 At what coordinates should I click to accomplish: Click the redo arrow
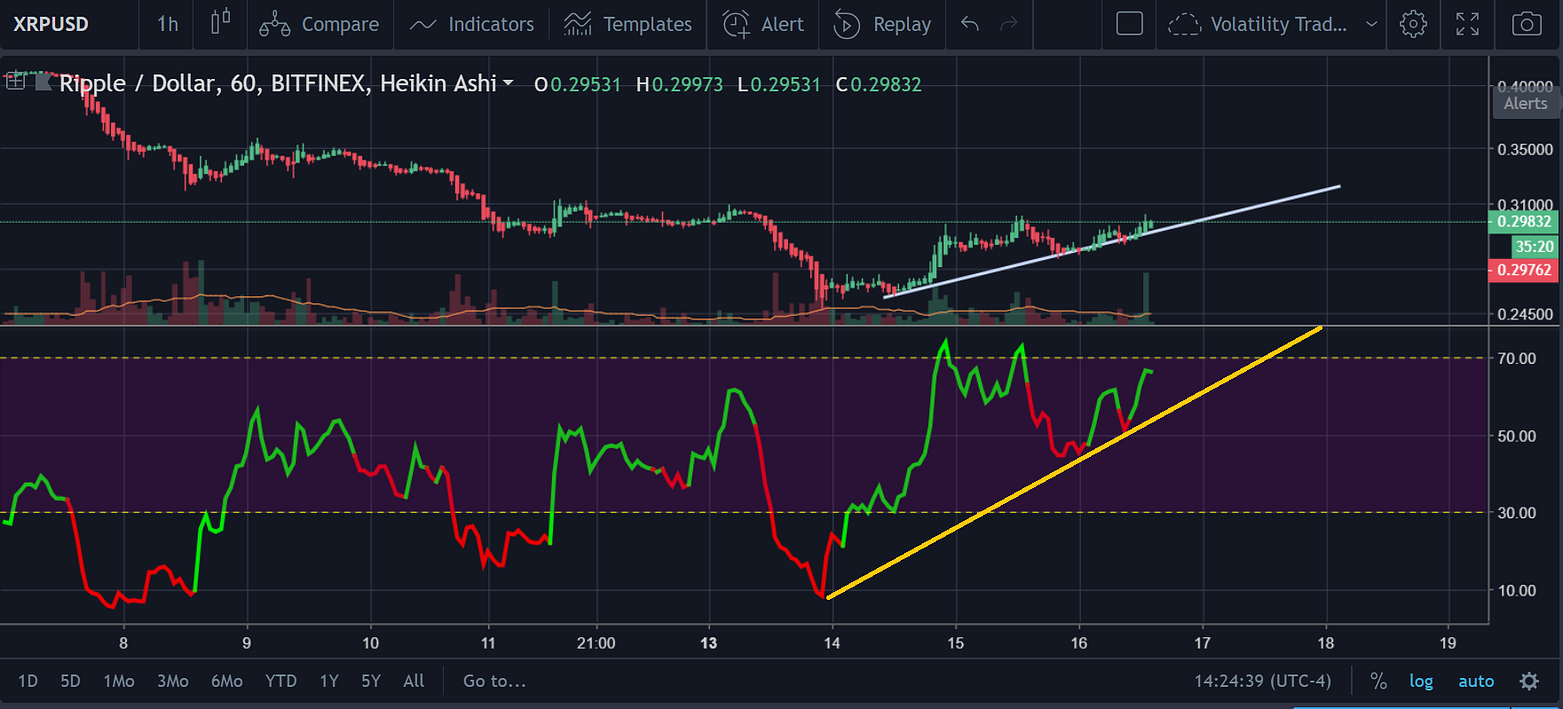point(1009,24)
